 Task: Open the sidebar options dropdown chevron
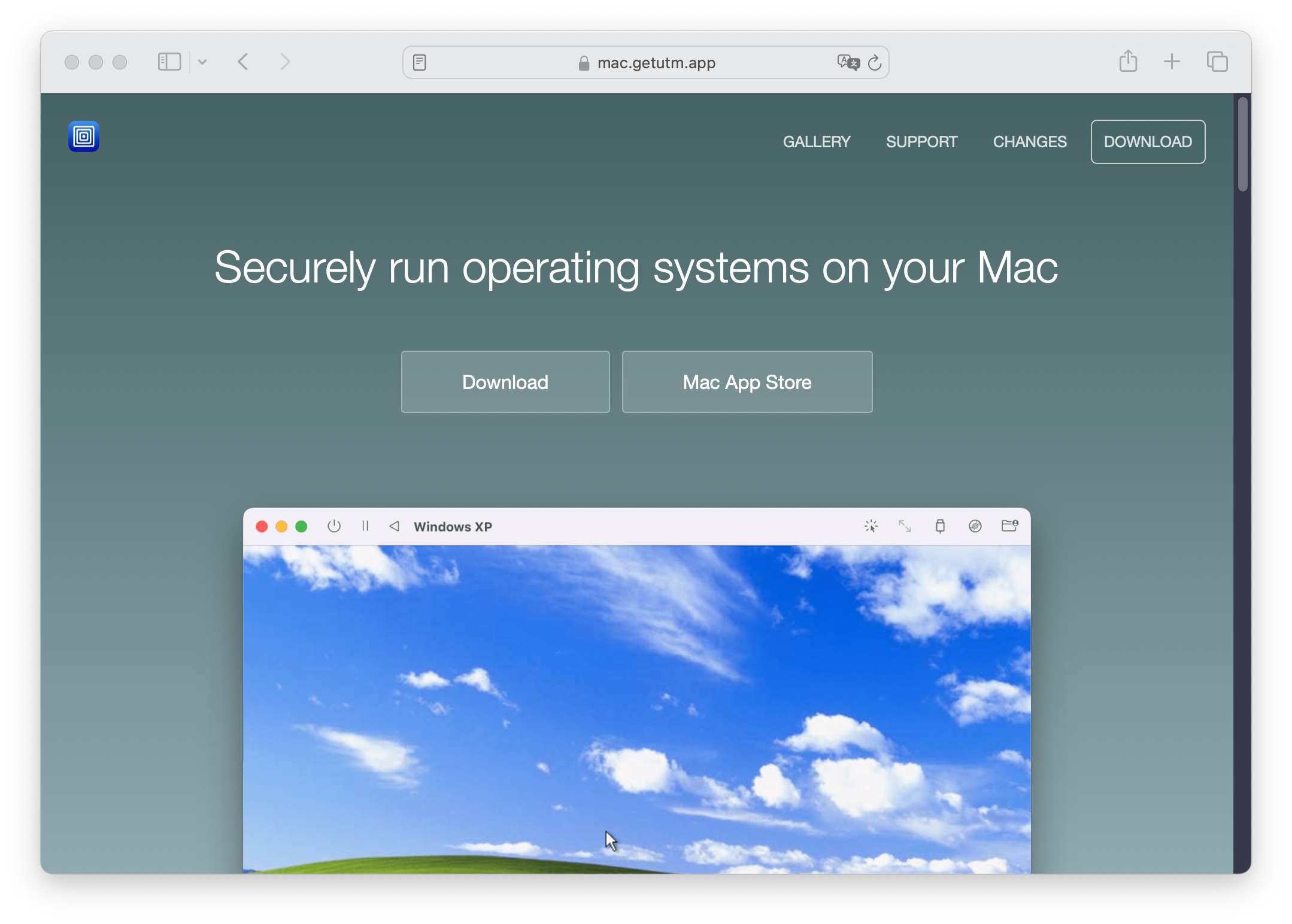point(202,62)
